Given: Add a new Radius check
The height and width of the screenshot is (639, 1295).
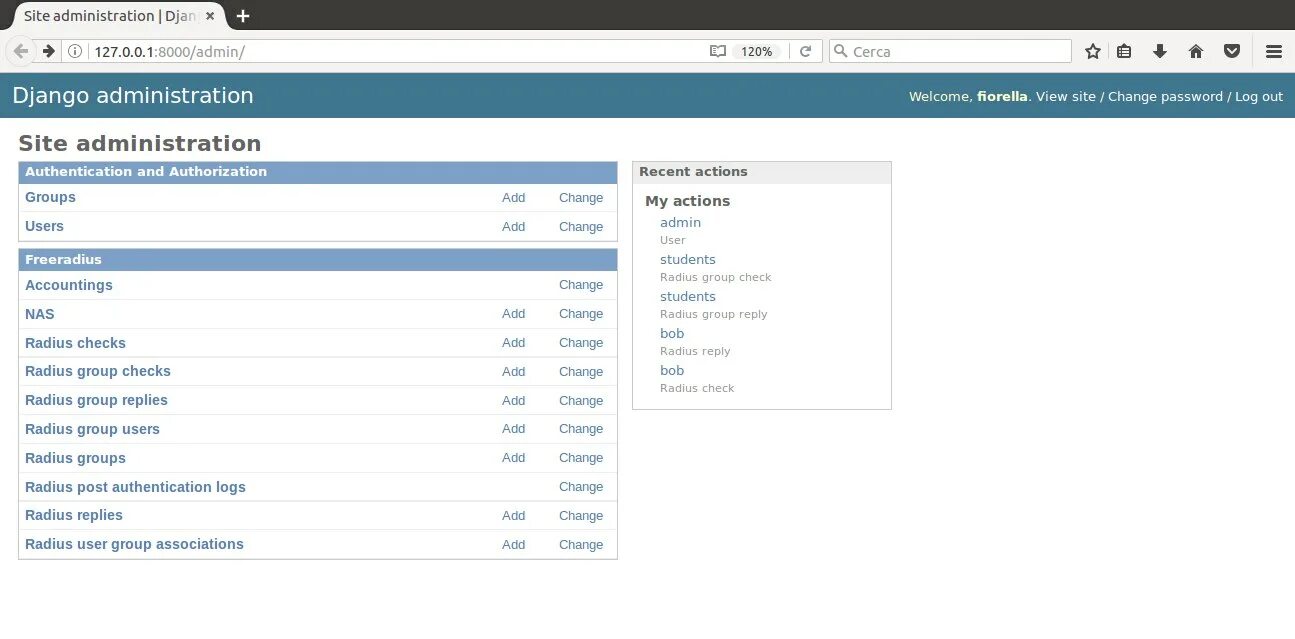Looking at the screenshot, I should (x=513, y=343).
